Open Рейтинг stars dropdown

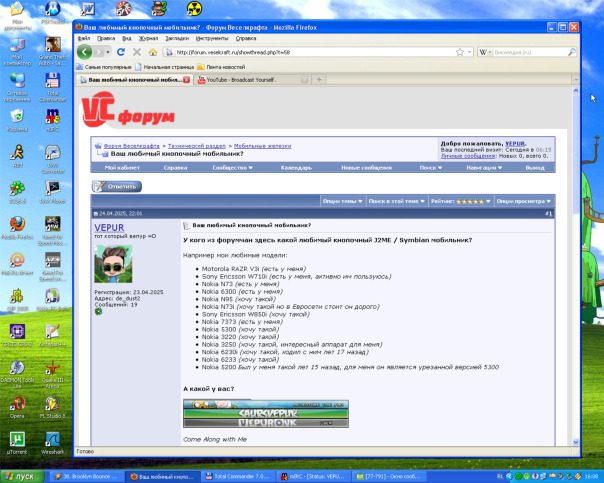(x=460, y=201)
